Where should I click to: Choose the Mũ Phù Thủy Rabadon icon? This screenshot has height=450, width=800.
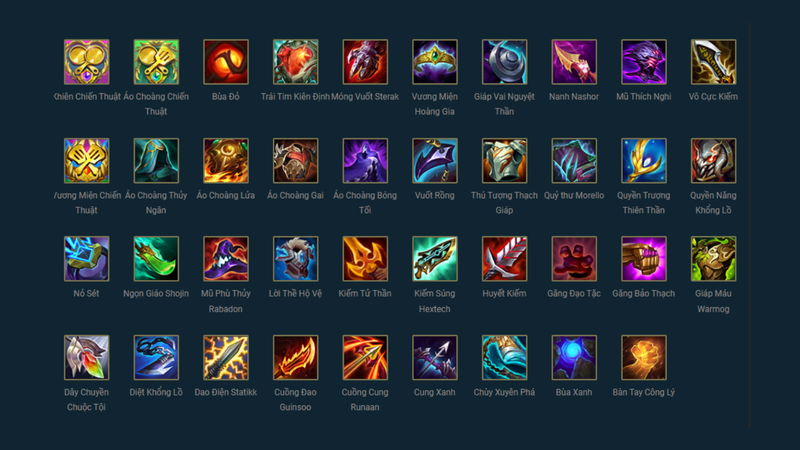click(x=226, y=259)
